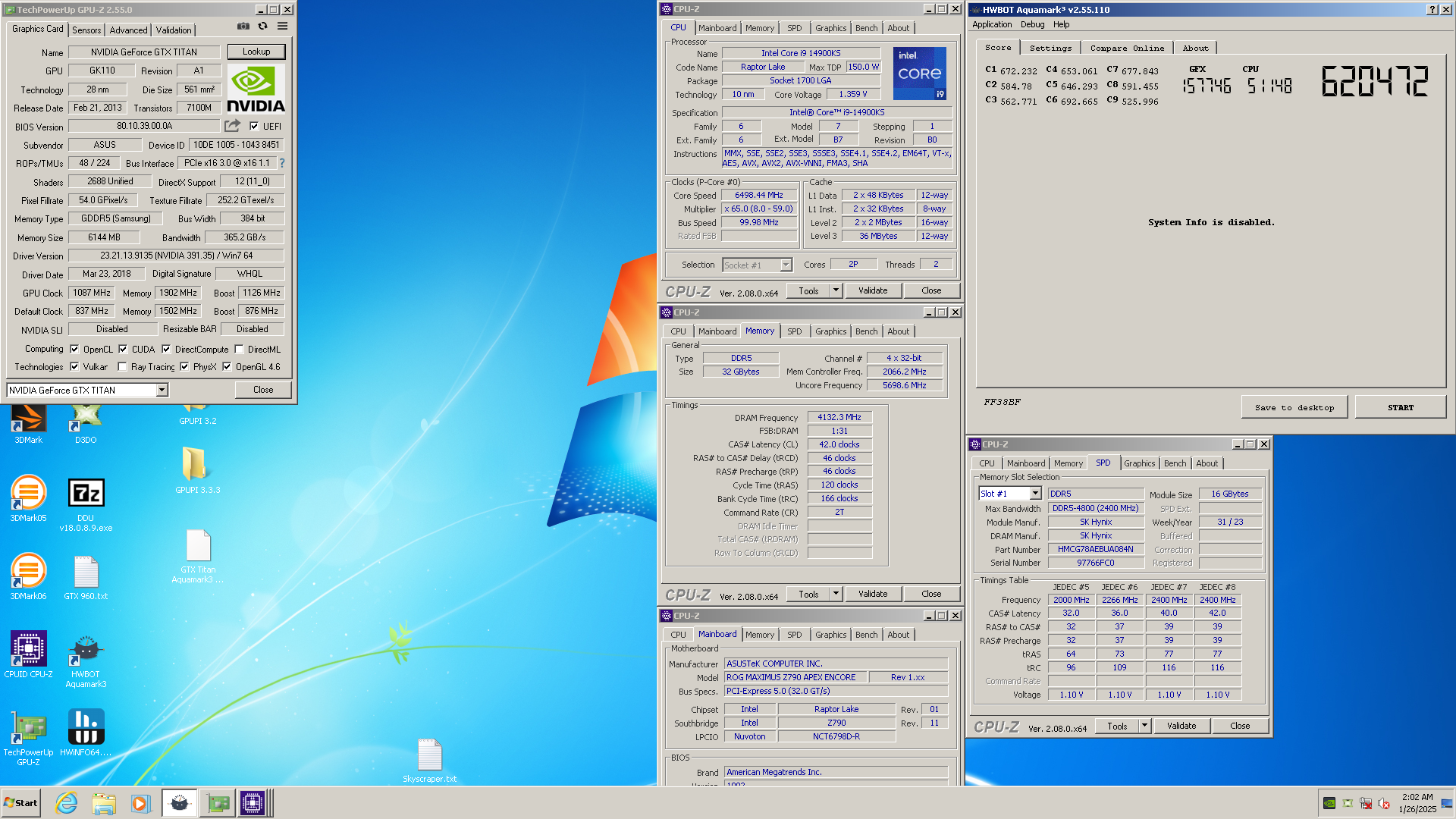Click the Close button in GPU-Z
1456x819 pixels.
click(263, 390)
